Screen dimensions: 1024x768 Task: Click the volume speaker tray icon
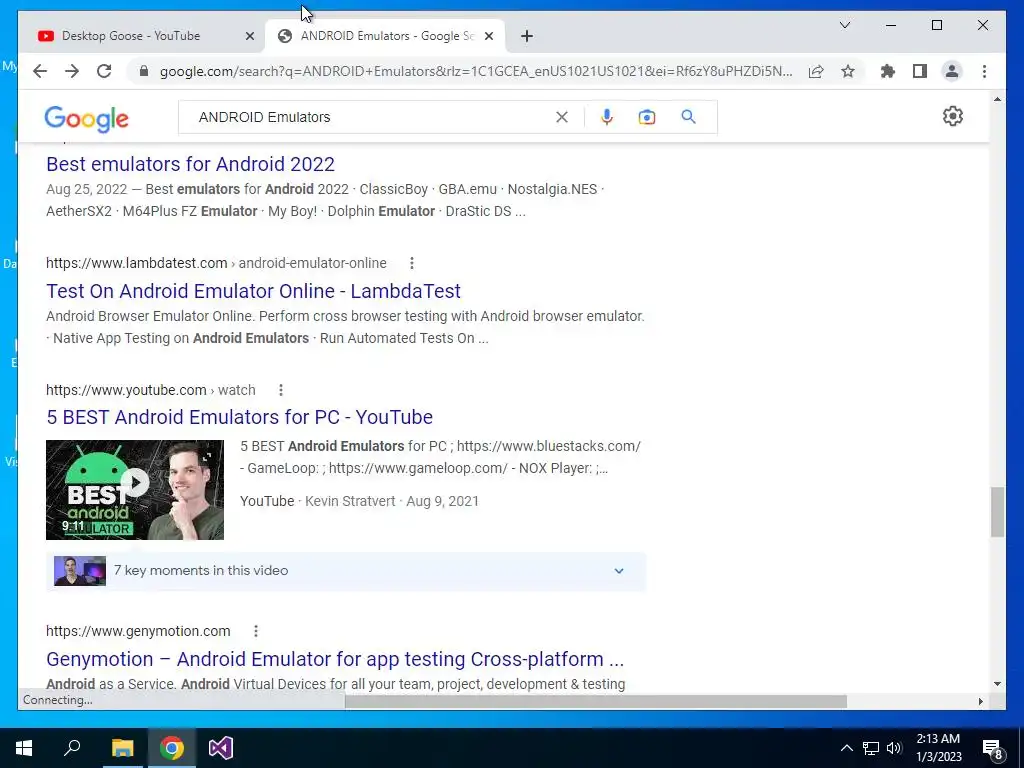pos(894,748)
